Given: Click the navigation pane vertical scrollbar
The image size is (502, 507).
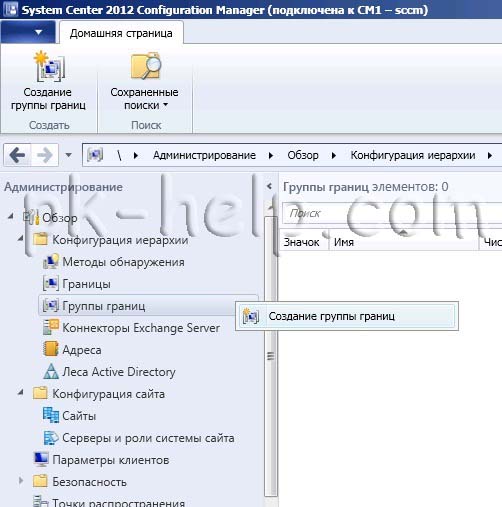Looking at the screenshot, I should (271, 357).
